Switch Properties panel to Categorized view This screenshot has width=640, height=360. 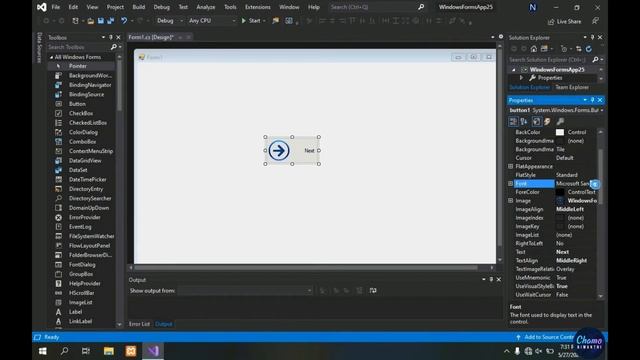pyautogui.click(x=513, y=121)
